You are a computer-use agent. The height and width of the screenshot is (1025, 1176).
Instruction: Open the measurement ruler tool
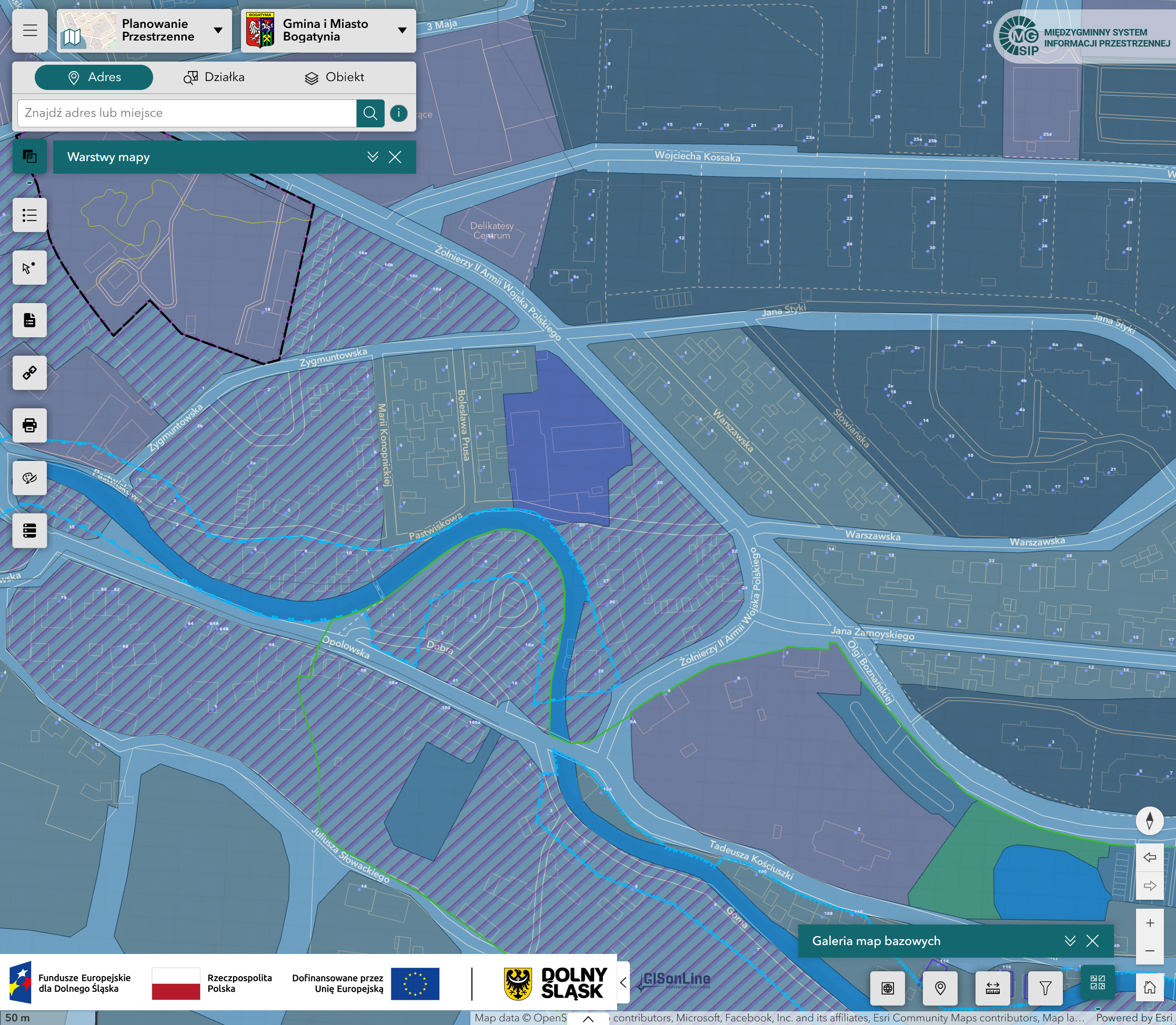click(992, 988)
